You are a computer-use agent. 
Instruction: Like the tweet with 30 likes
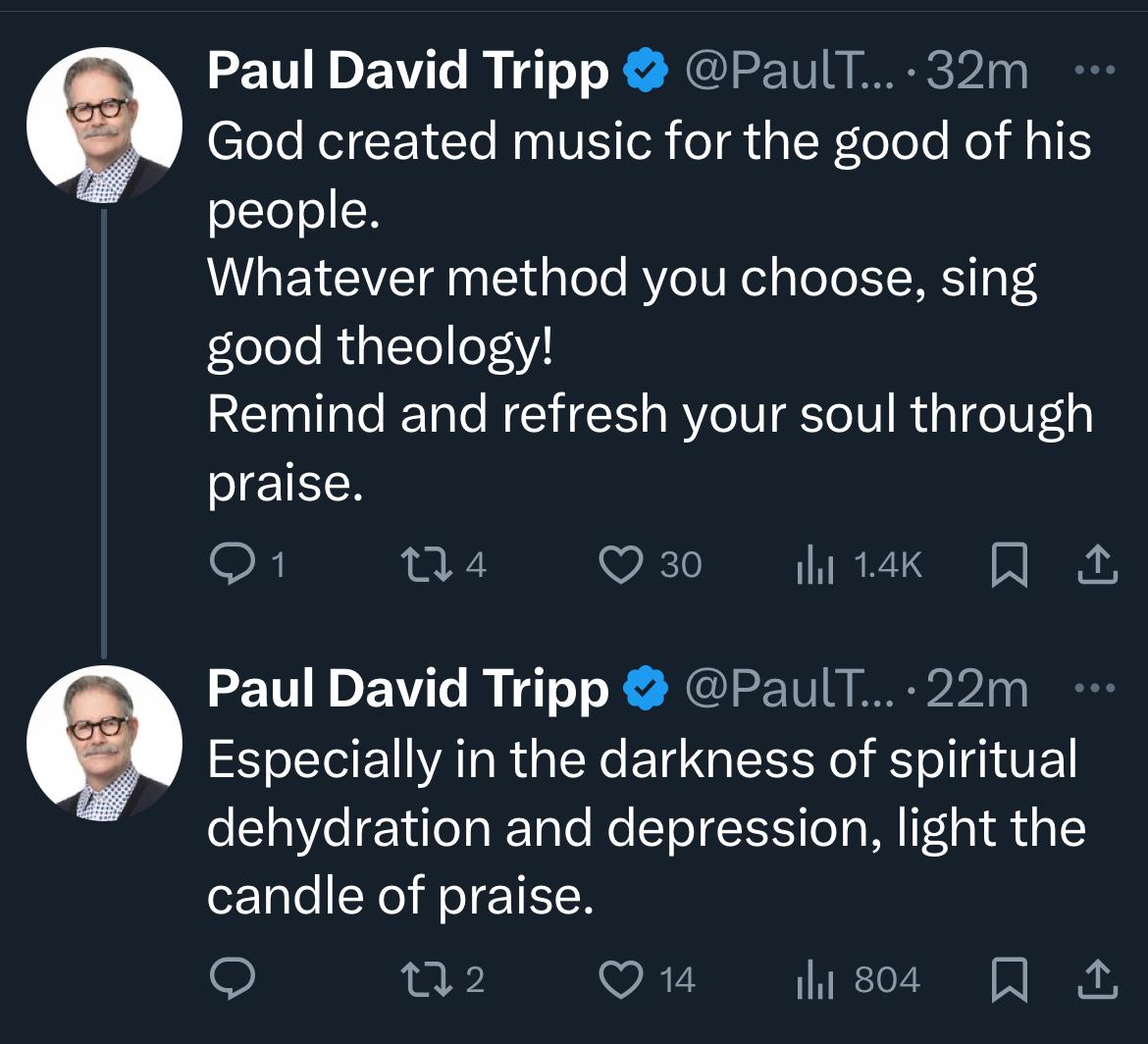[x=621, y=563]
